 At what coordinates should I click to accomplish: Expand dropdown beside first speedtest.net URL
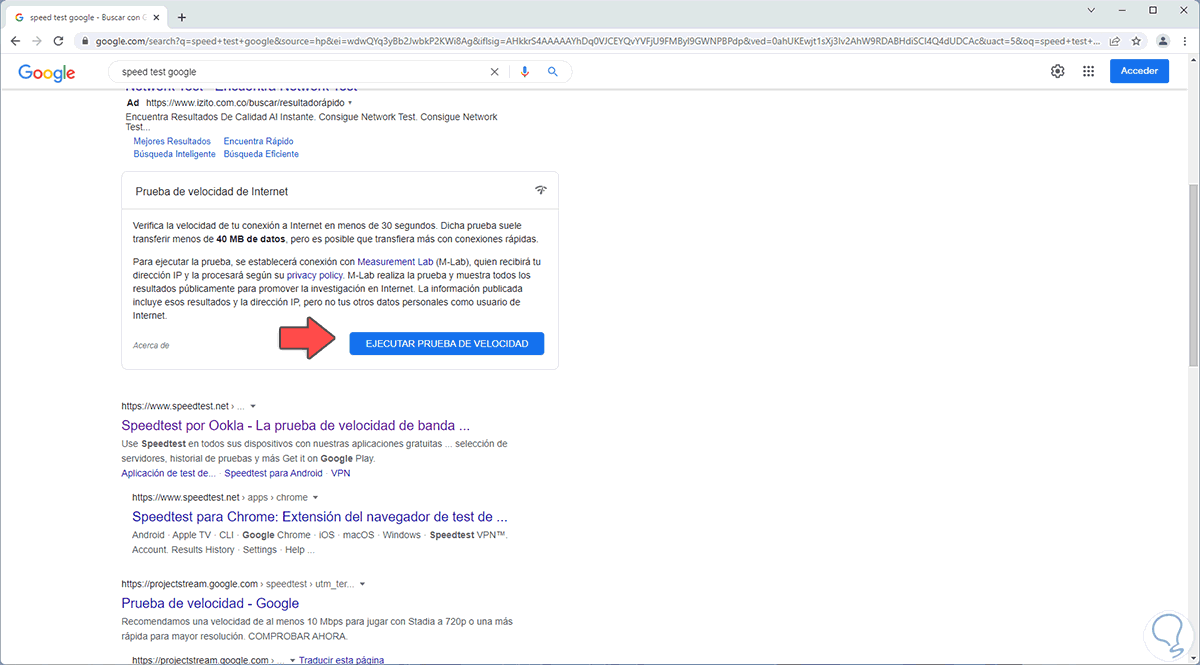pos(253,406)
